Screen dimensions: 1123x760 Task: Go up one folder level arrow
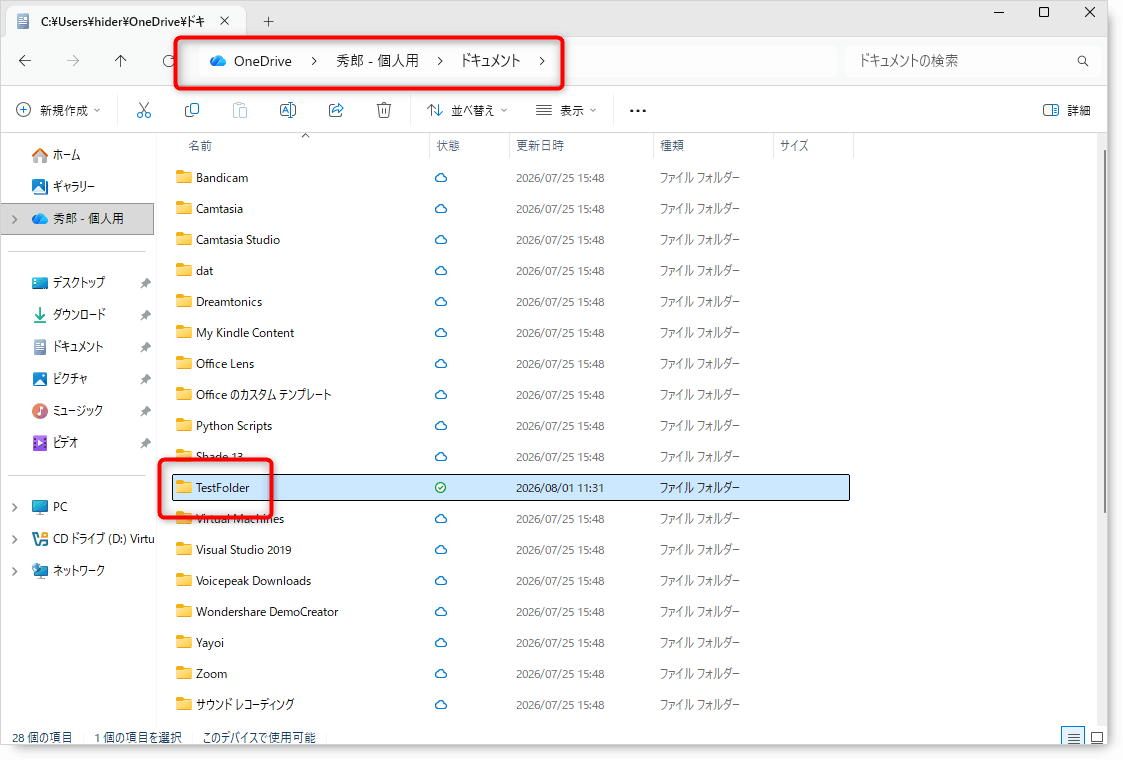click(x=120, y=61)
